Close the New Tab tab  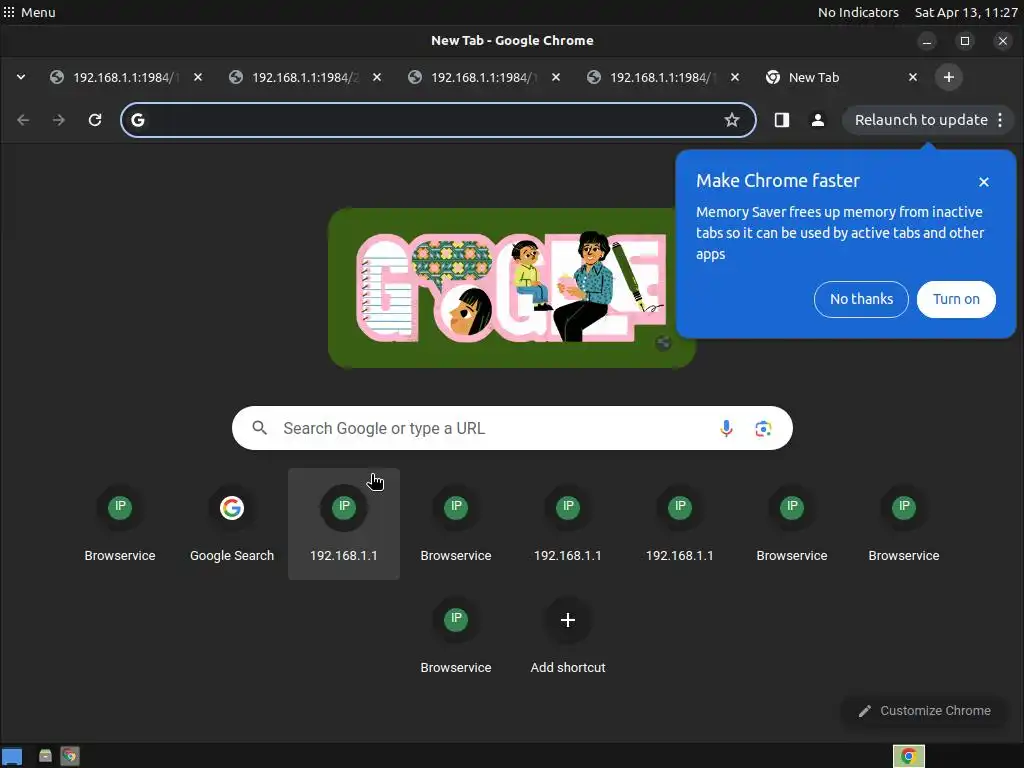pos(913,77)
